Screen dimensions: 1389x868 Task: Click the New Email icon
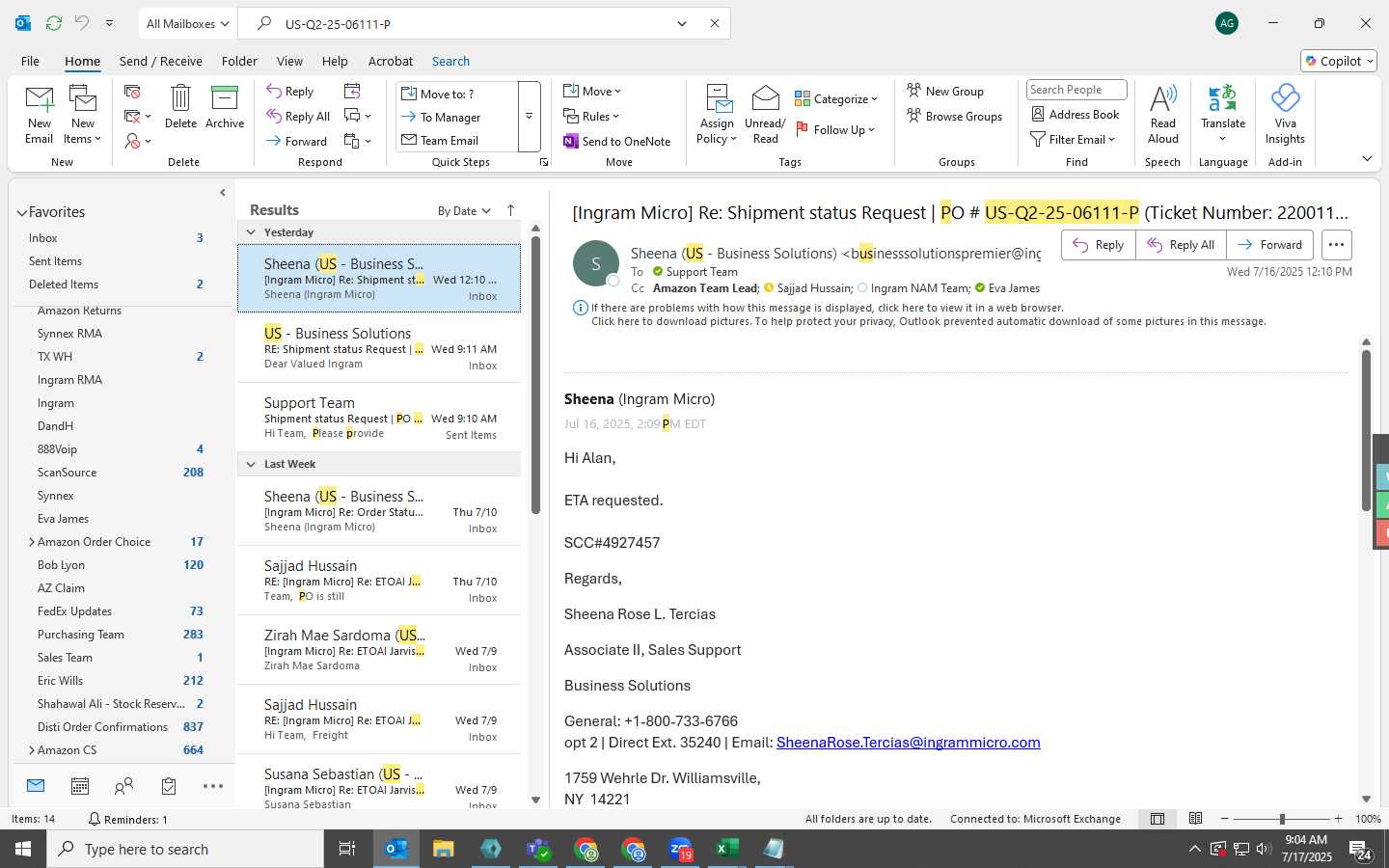(x=40, y=115)
